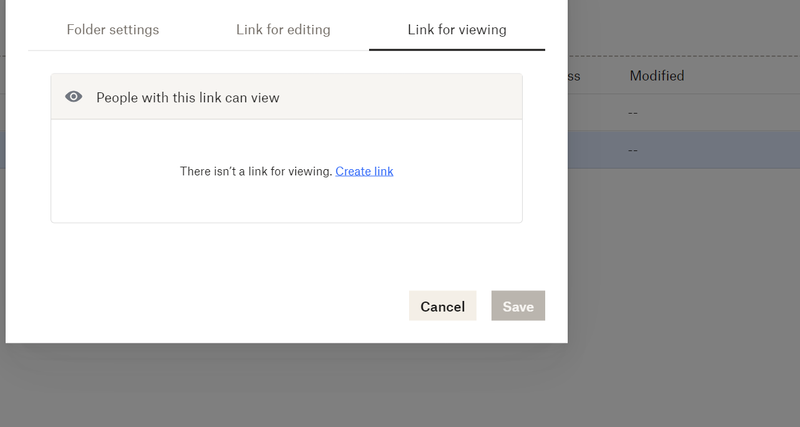Click the partially hidden column header ending in "ss"
The image size is (800, 427).
click(x=574, y=75)
